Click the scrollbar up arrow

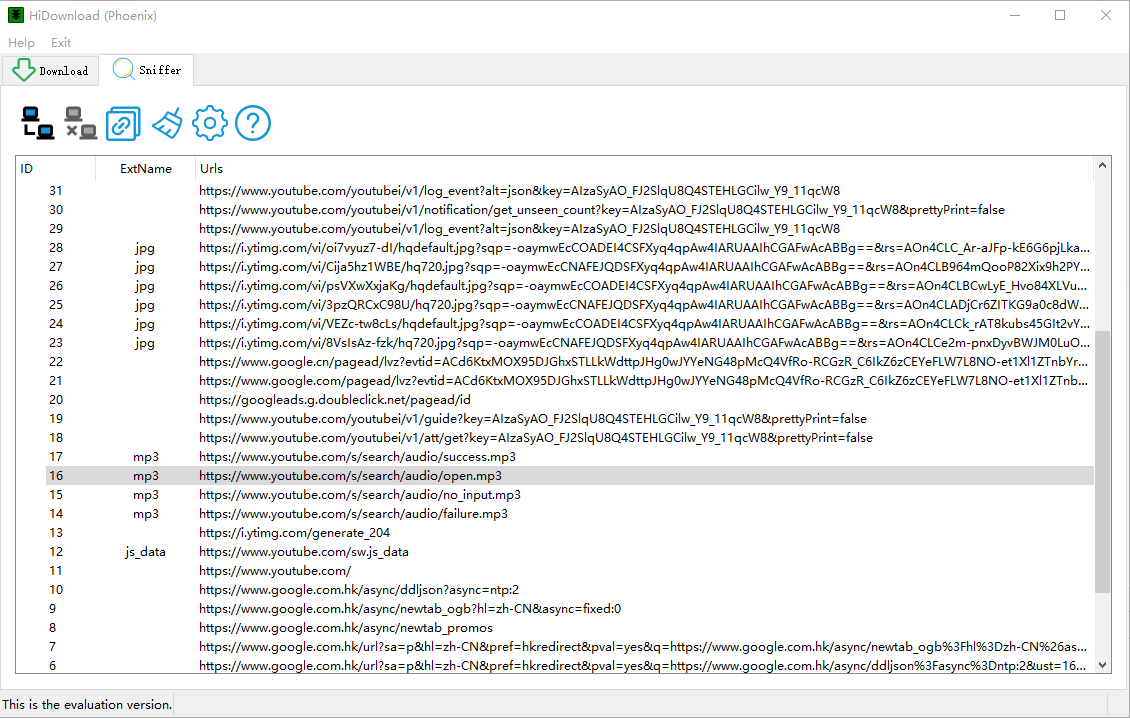click(1102, 166)
